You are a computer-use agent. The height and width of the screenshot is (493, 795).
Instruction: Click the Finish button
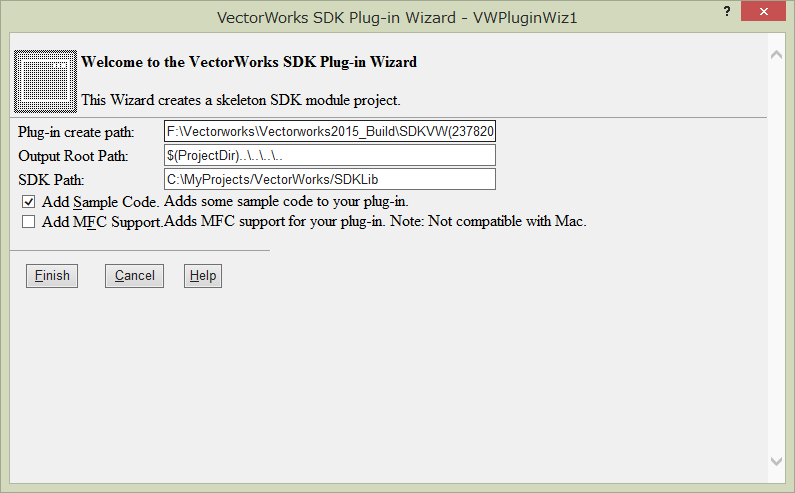(52, 275)
